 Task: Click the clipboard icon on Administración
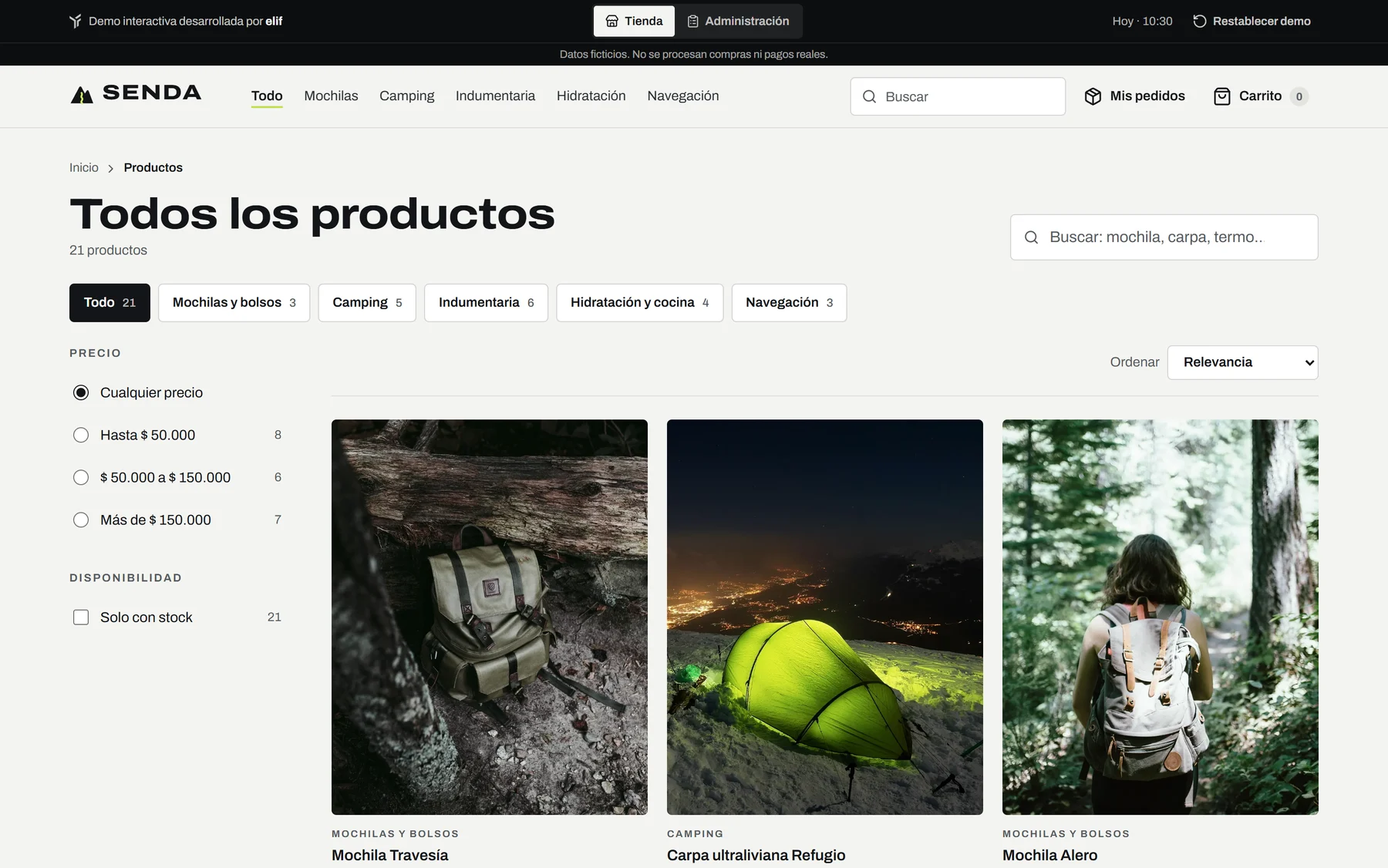pos(692,21)
